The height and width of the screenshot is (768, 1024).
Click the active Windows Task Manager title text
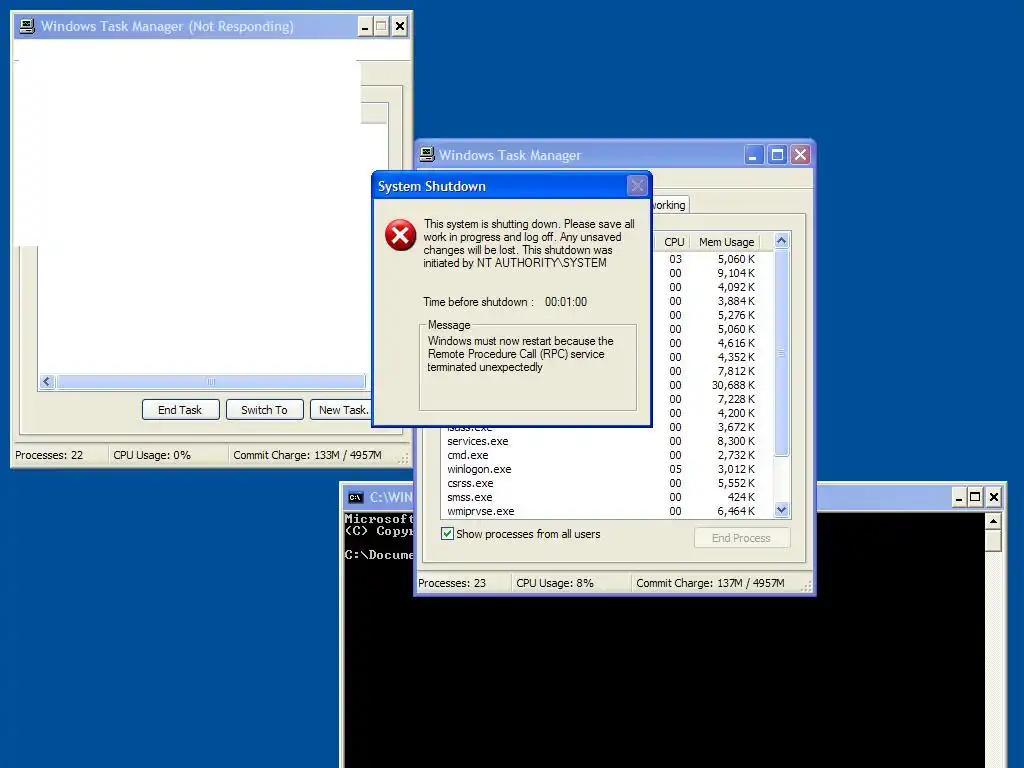pyautogui.click(x=509, y=155)
